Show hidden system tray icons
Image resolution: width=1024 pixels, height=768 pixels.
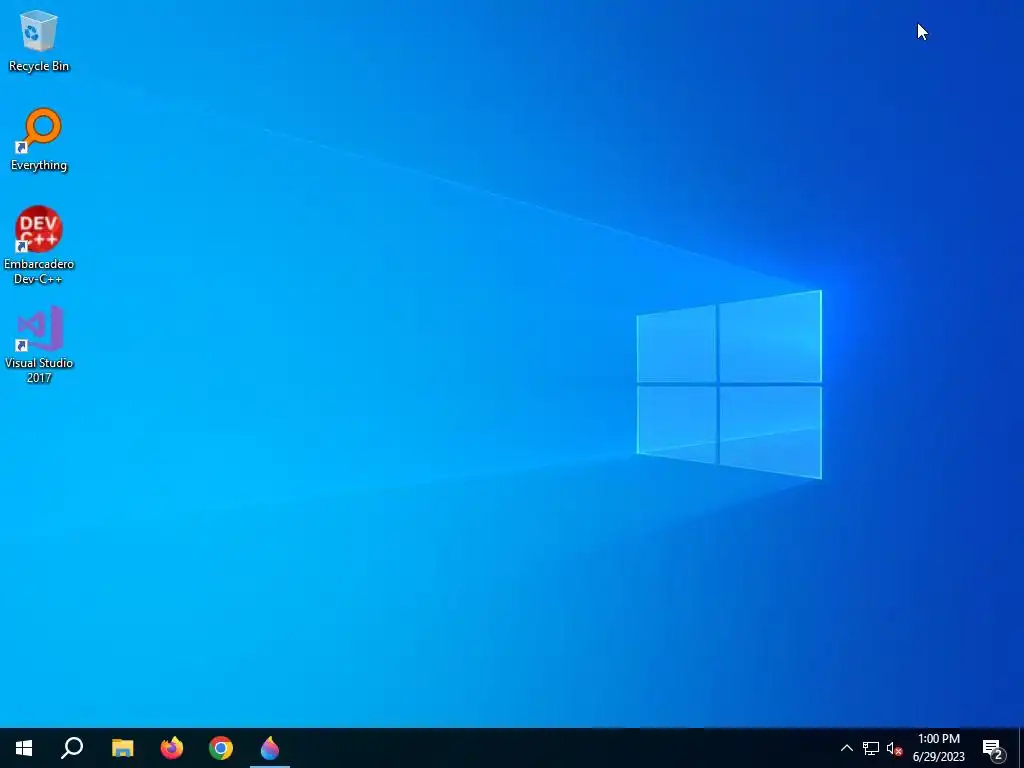(x=846, y=748)
